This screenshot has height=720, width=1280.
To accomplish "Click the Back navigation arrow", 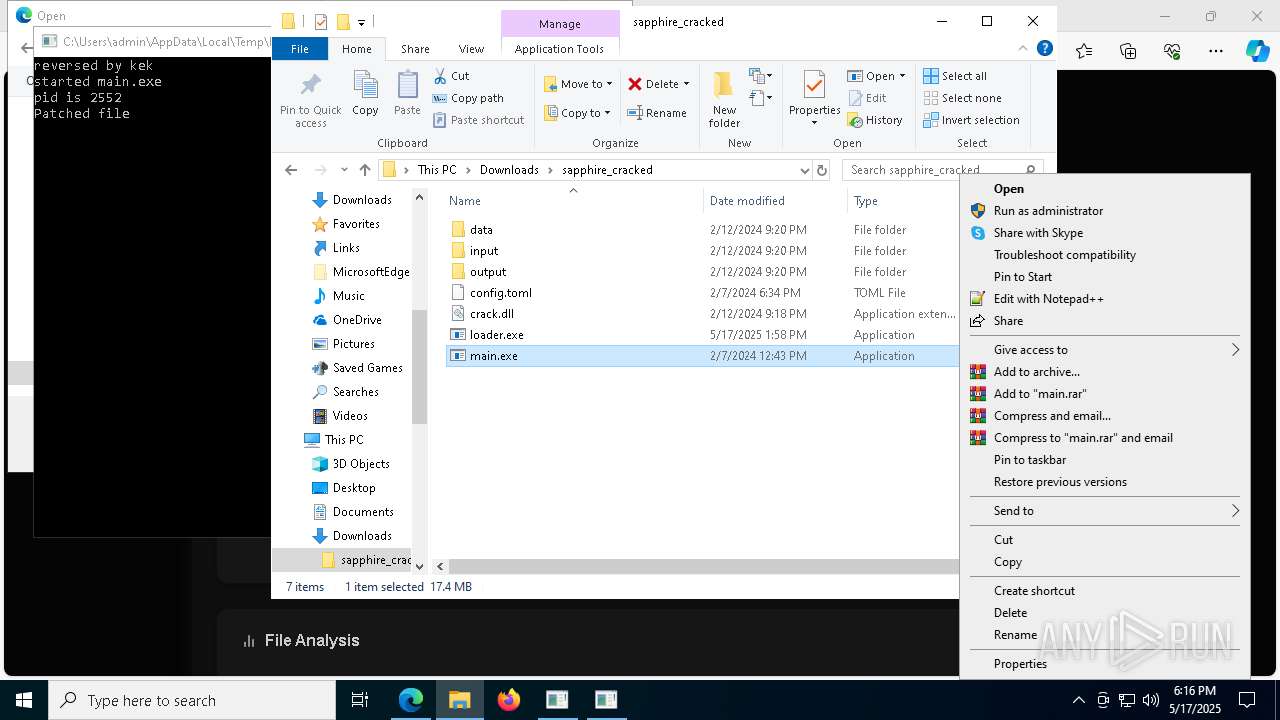I will point(291,170).
